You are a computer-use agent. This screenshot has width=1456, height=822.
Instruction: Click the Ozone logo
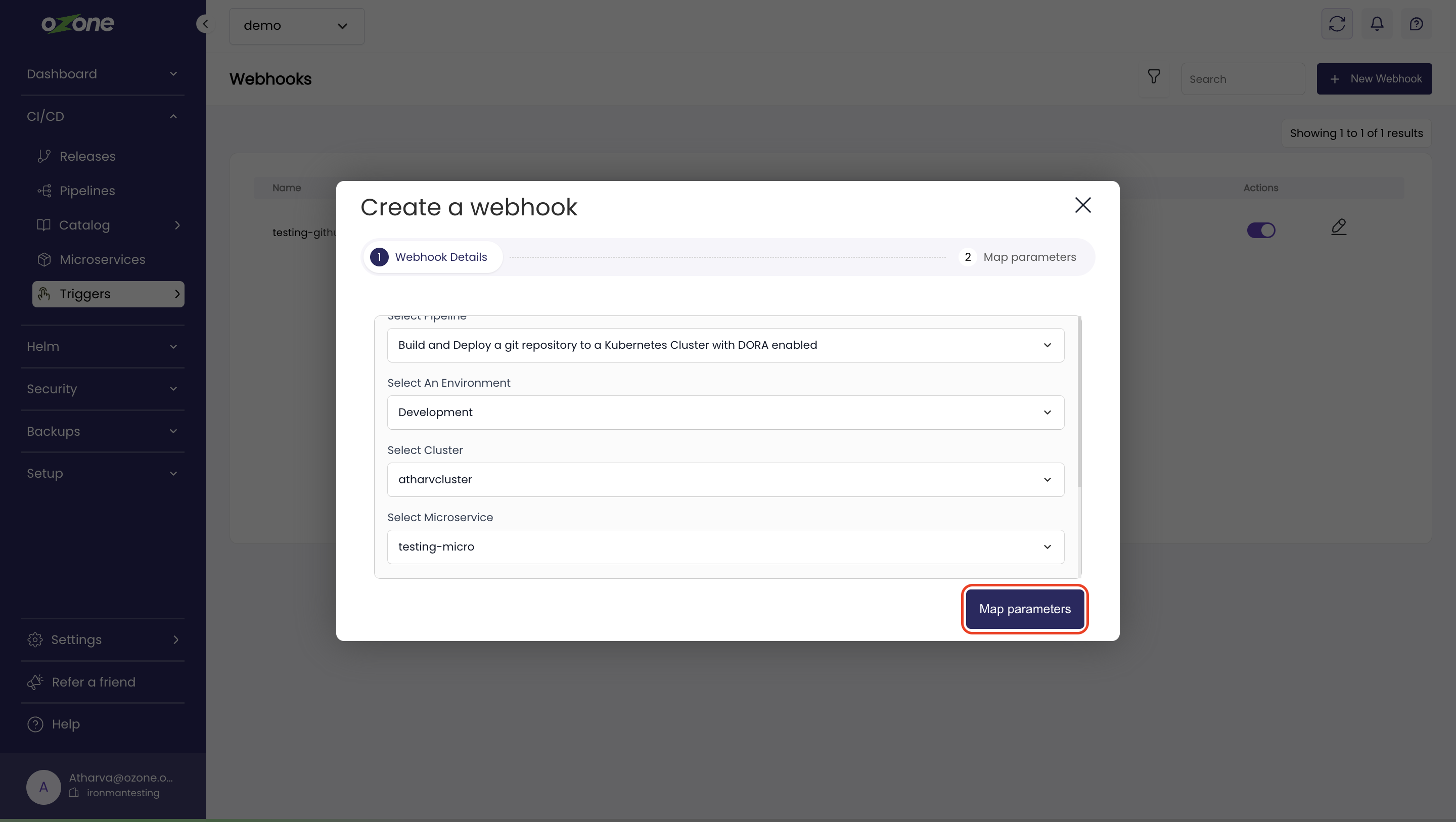pyautogui.click(x=78, y=24)
